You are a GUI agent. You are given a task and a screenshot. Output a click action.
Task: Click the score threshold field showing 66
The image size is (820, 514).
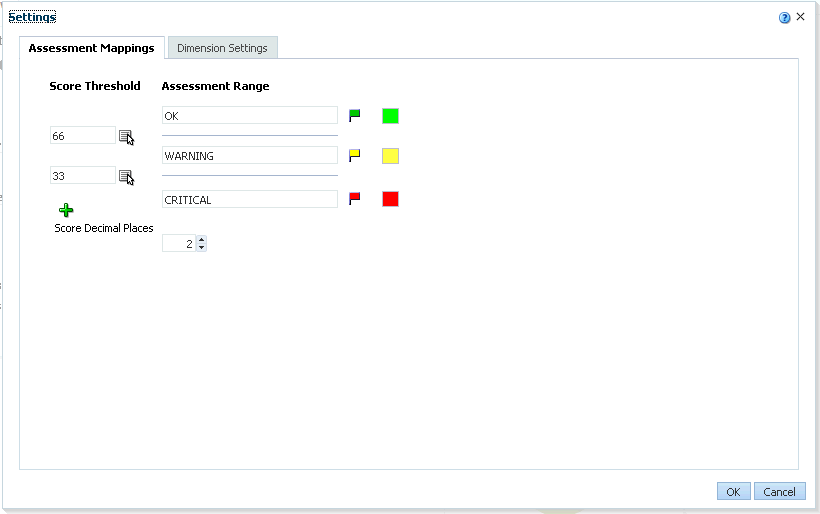pyautogui.click(x=83, y=136)
